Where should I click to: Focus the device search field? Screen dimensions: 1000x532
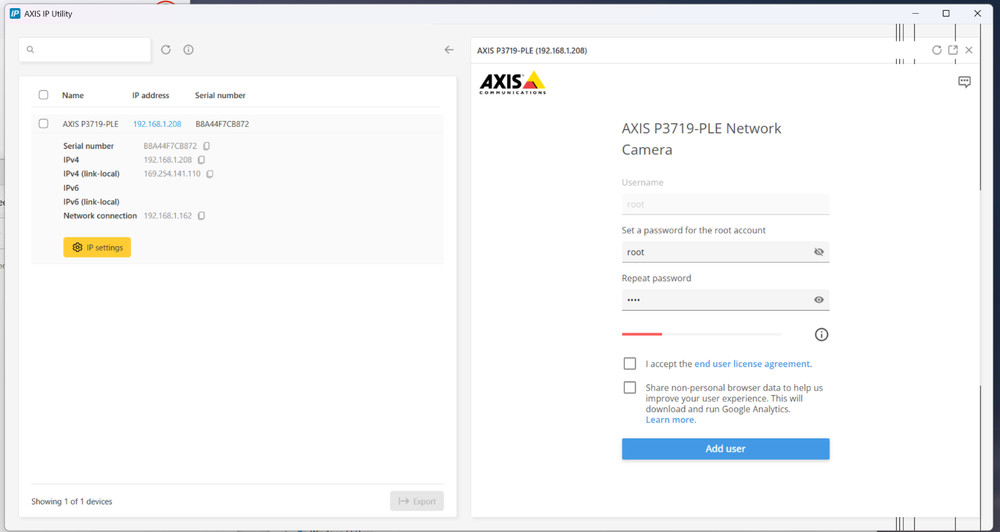click(85, 50)
